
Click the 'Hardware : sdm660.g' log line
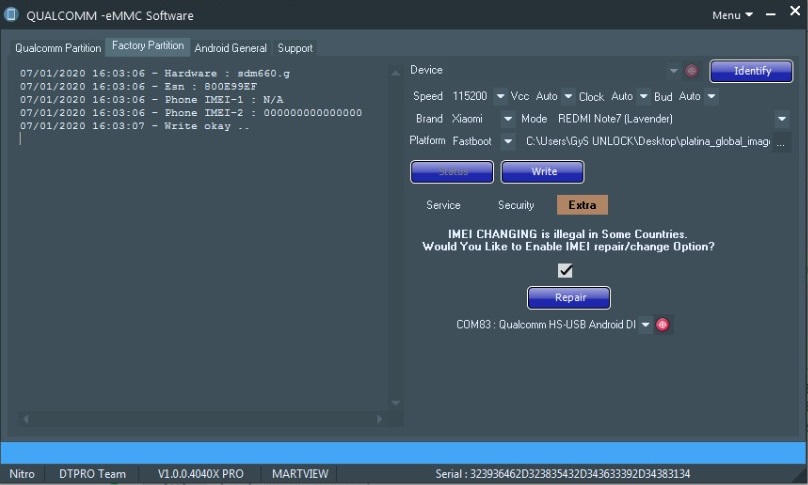tap(155, 73)
